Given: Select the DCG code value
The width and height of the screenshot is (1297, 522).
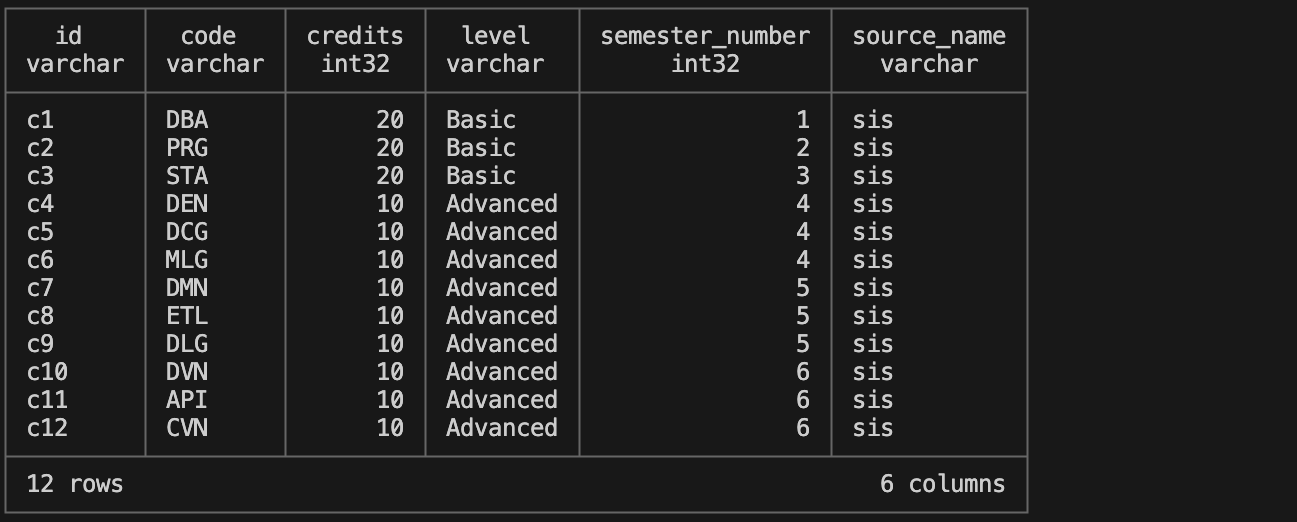Looking at the screenshot, I should coord(187,232).
